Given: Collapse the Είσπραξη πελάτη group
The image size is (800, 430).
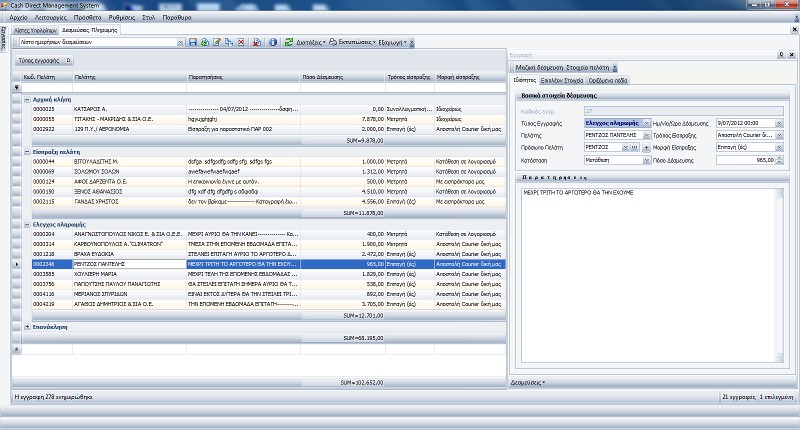Looking at the screenshot, I should click(x=28, y=152).
